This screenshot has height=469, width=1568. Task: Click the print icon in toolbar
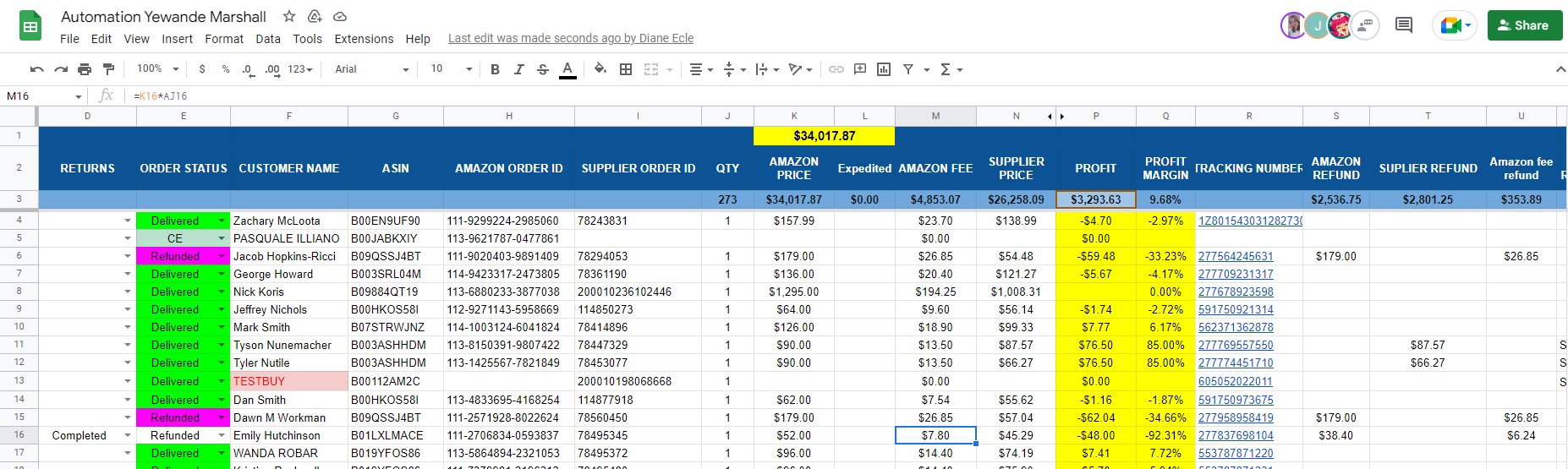(85, 69)
